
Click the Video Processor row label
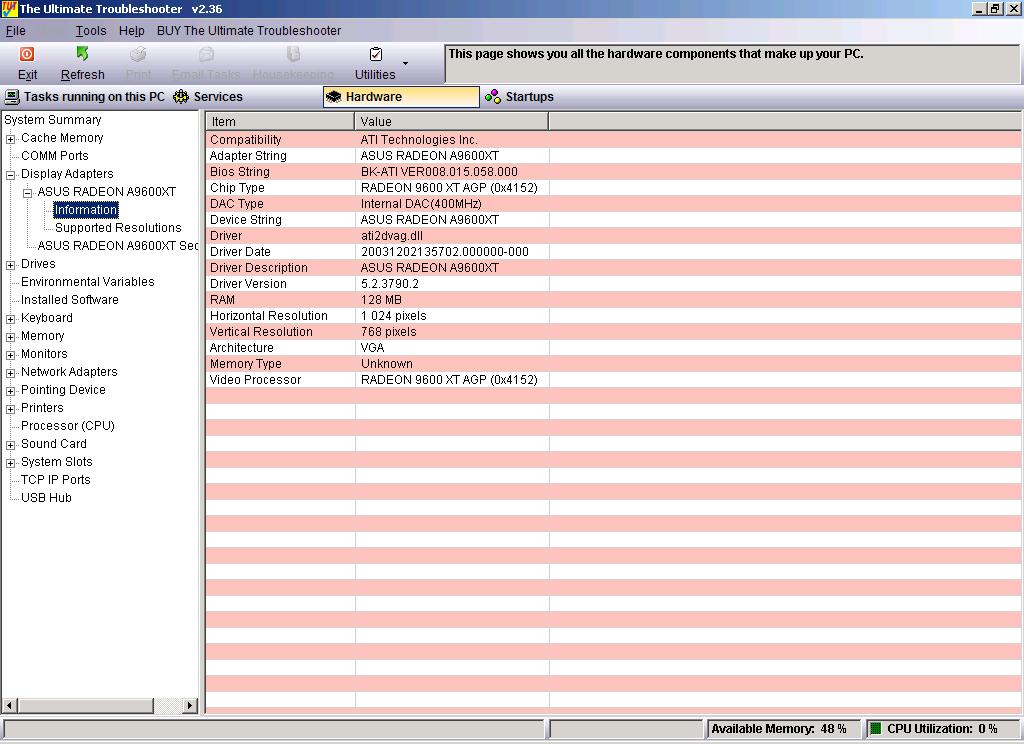[x=255, y=380]
